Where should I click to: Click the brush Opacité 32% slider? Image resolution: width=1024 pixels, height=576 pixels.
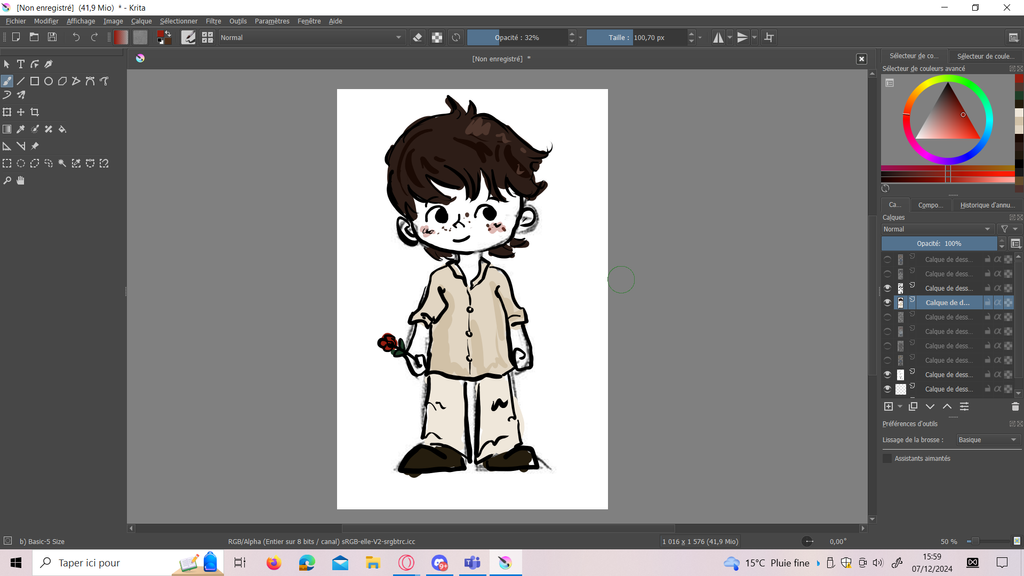pyautogui.click(x=517, y=37)
